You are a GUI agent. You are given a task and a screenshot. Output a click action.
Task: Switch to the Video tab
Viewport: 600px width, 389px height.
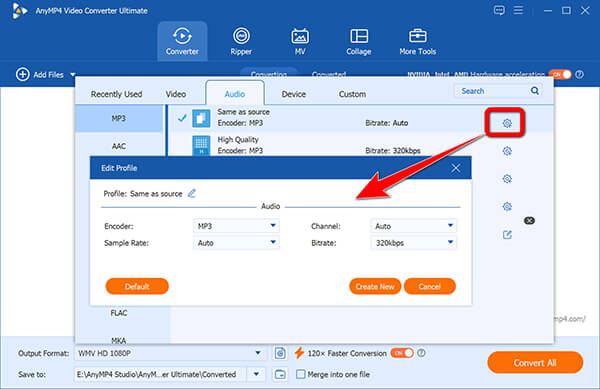pos(176,94)
